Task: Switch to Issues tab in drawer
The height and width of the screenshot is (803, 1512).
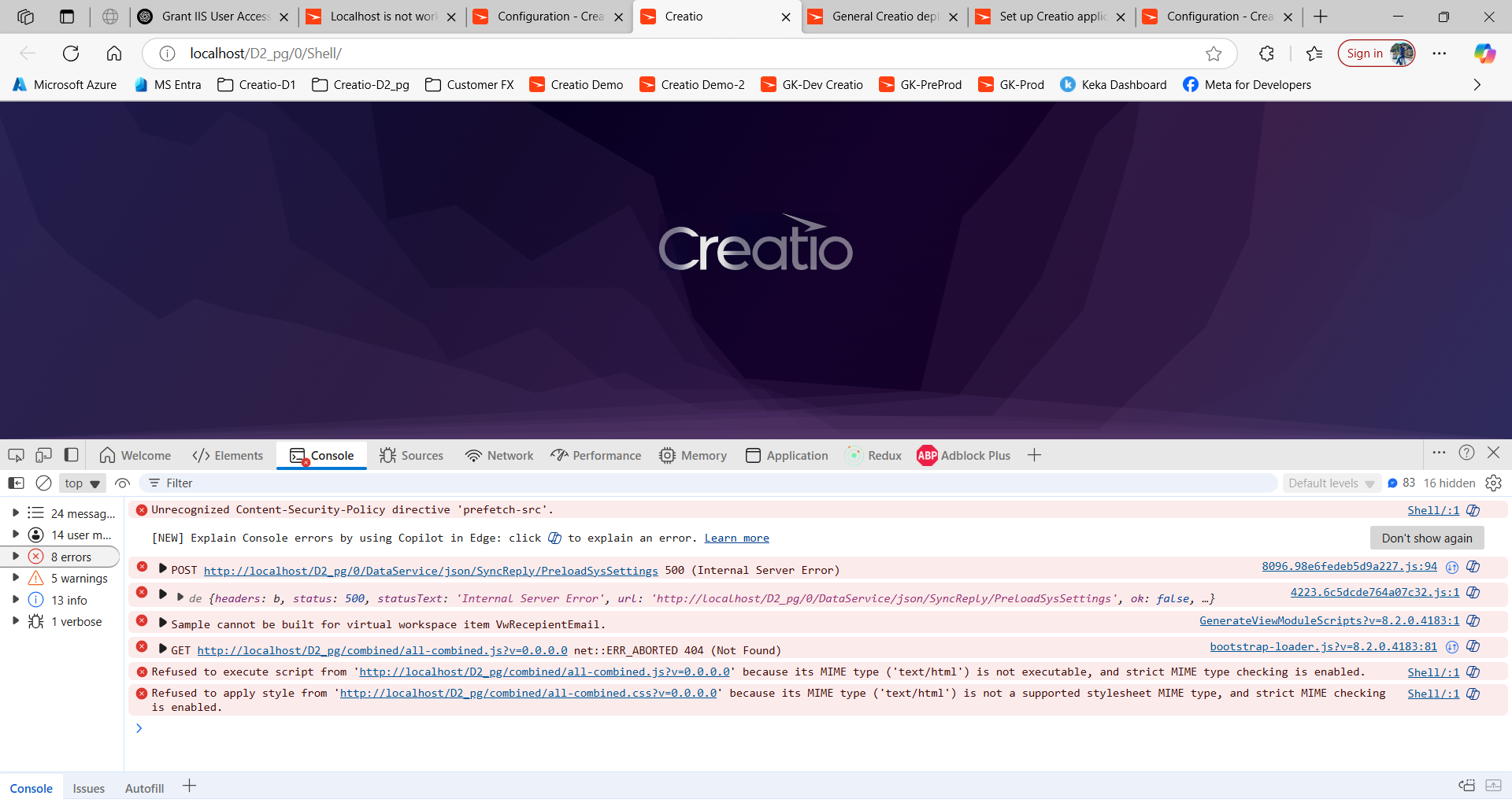Action: coord(89,788)
